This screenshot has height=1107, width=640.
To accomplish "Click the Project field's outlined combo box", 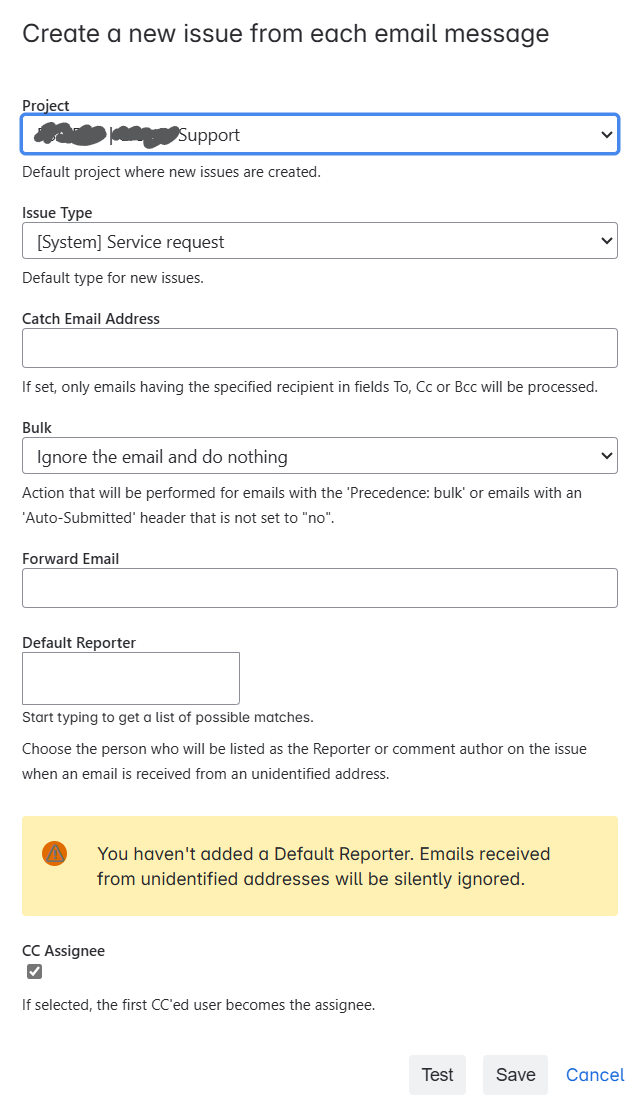I will 320,134.
